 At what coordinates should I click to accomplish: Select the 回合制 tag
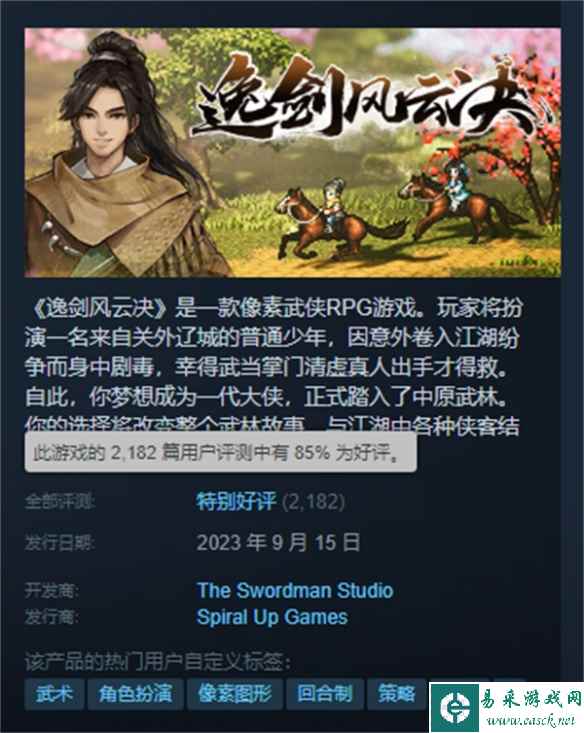[x=324, y=694]
